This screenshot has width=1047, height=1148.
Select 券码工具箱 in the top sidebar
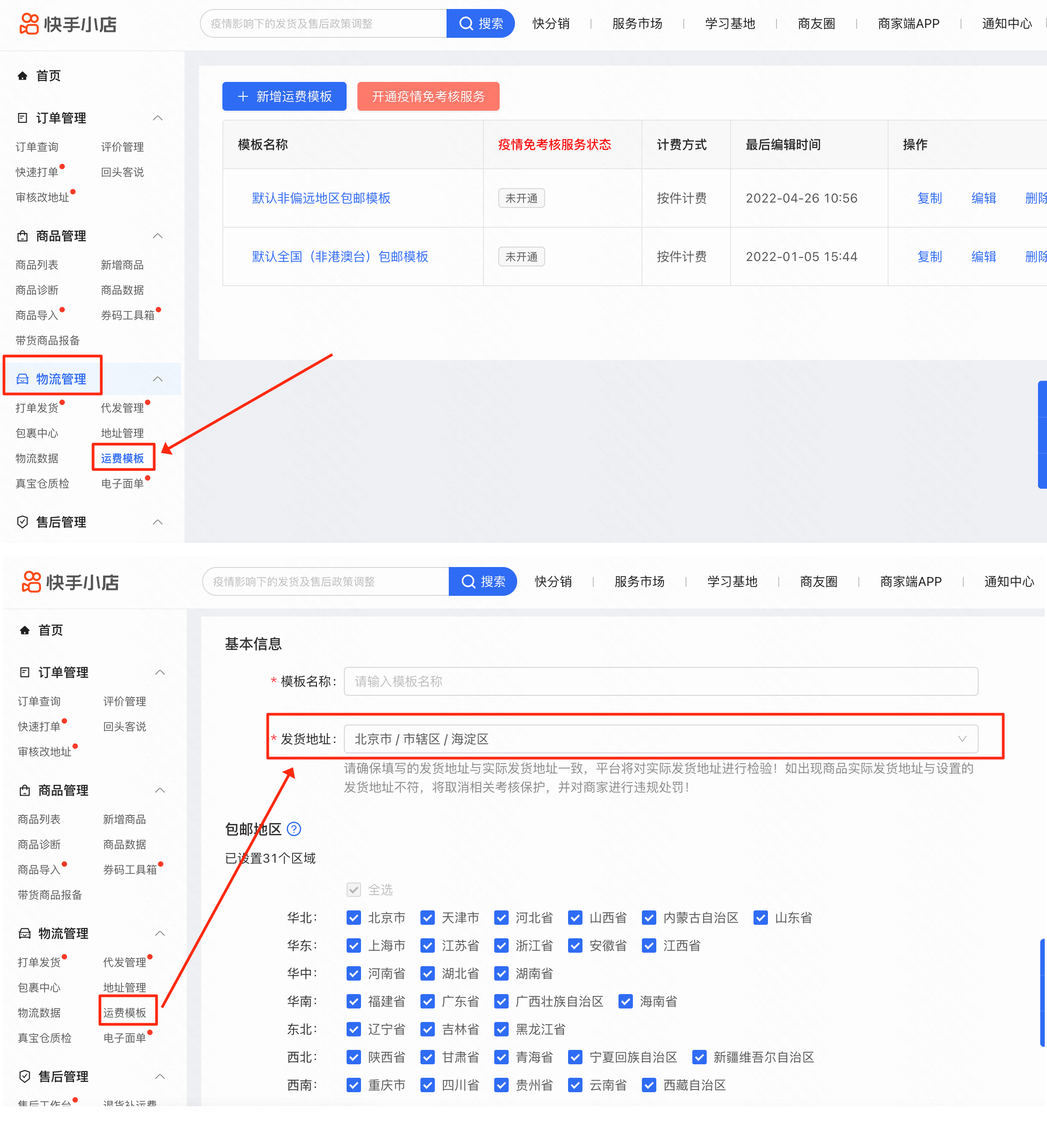127,315
